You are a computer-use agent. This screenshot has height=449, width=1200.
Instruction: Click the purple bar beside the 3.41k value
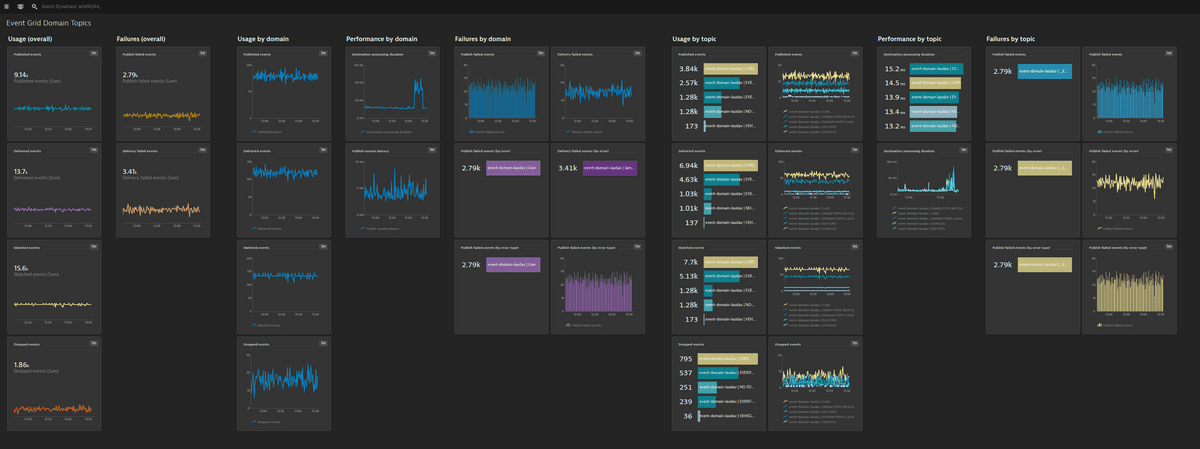[609, 167]
